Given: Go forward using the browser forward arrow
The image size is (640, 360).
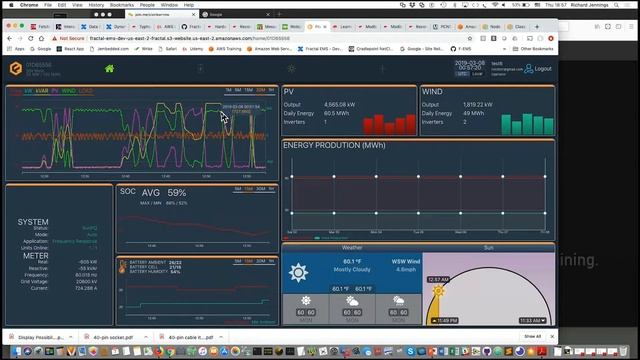Looking at the screenshot, I should coord(20,38).
